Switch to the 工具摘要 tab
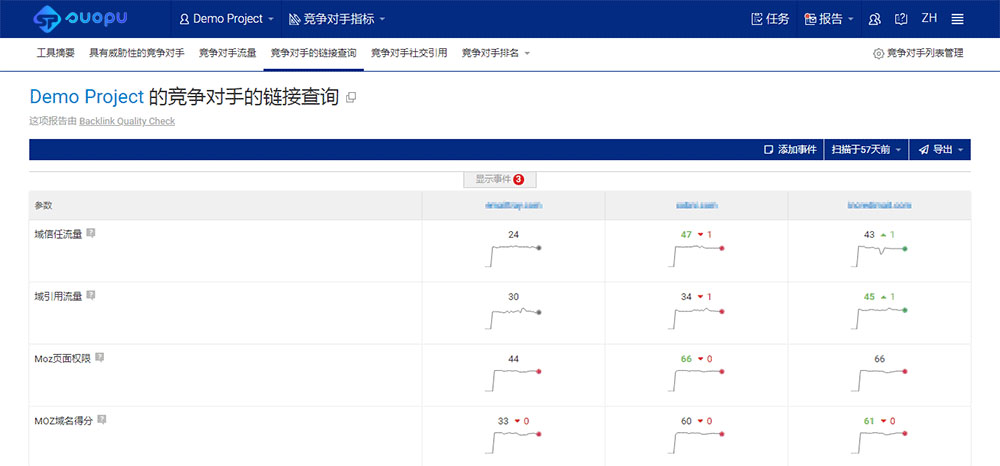Image resolution: width=1000 pixels, height=466 pixels. (x=55, y=54)
